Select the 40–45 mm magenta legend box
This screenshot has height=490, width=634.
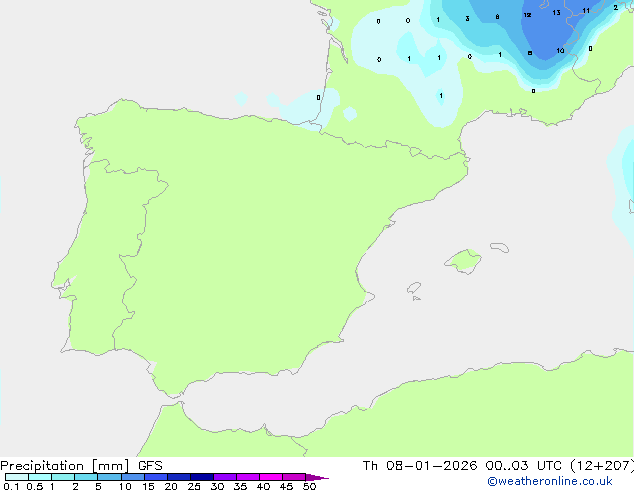pyautogui.click(x=271, y=477)
